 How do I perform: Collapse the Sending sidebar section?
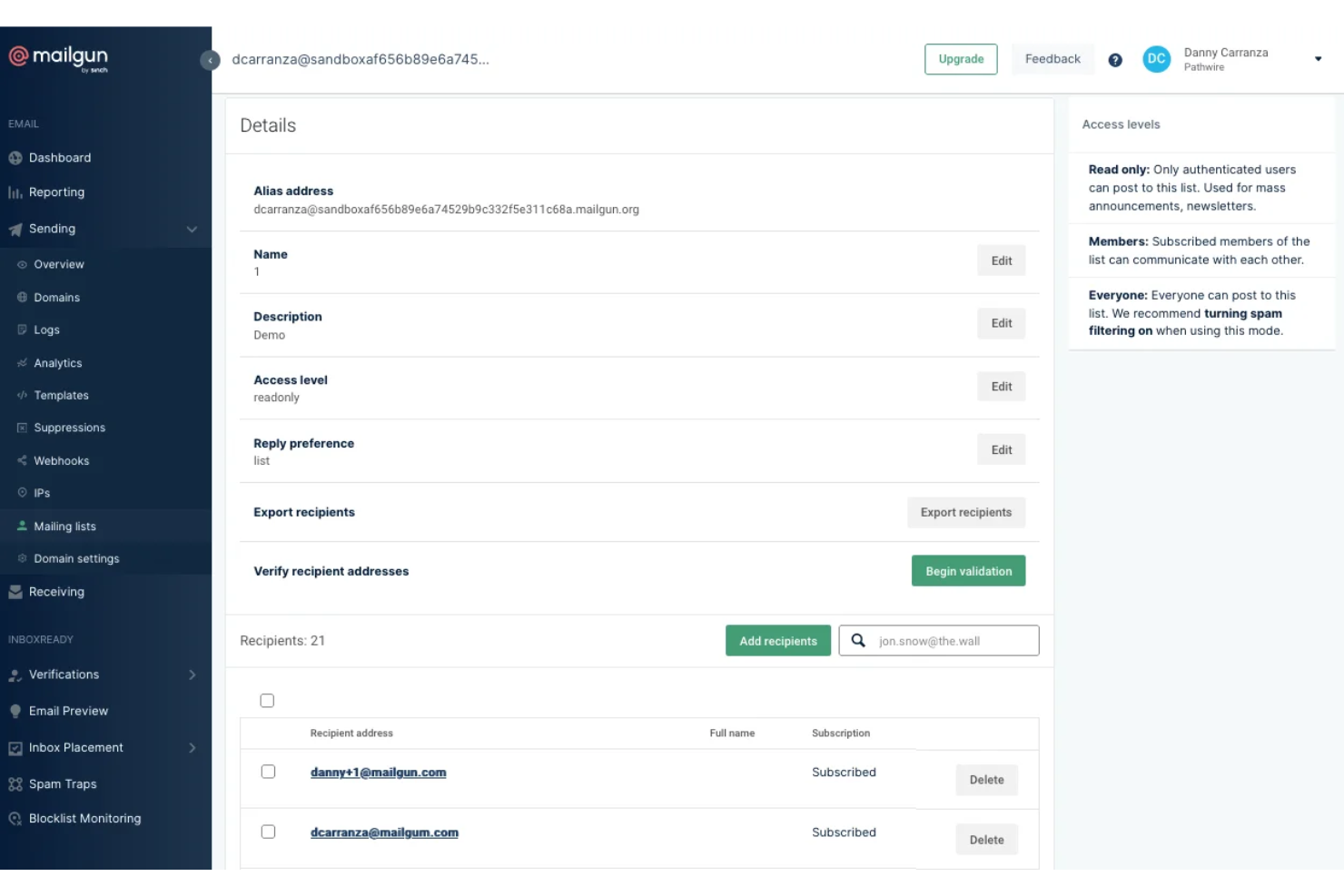pyautogui.click(x=192, y=229)
